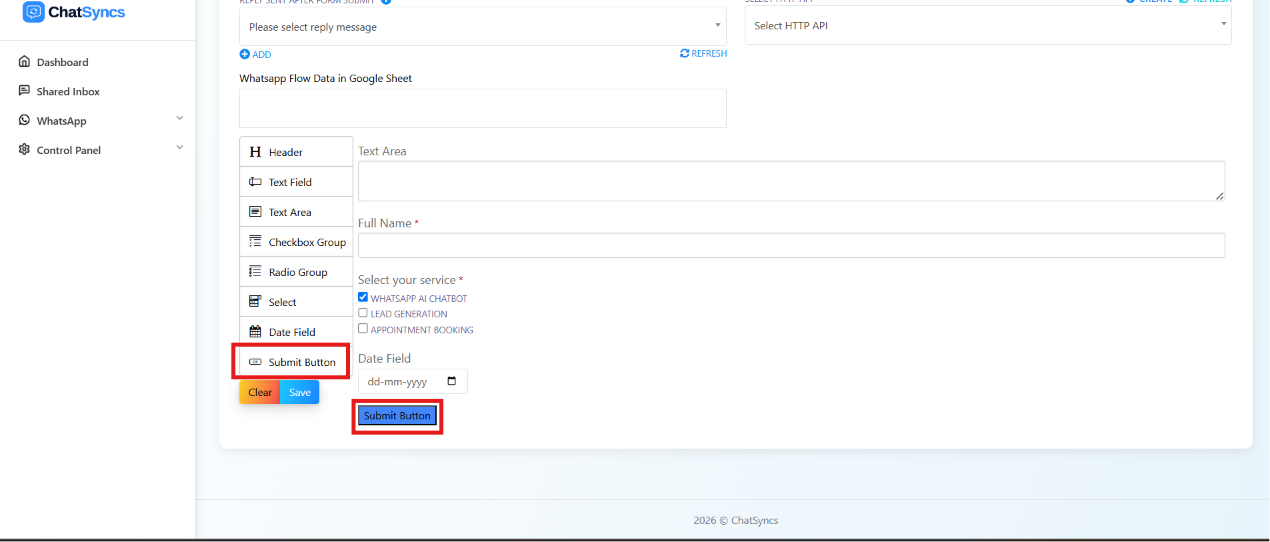Image resolution: width=1270 pixels, height=542 pixels.
Task: Open the Select HTTP API dropdown
Action: point(988,25)
